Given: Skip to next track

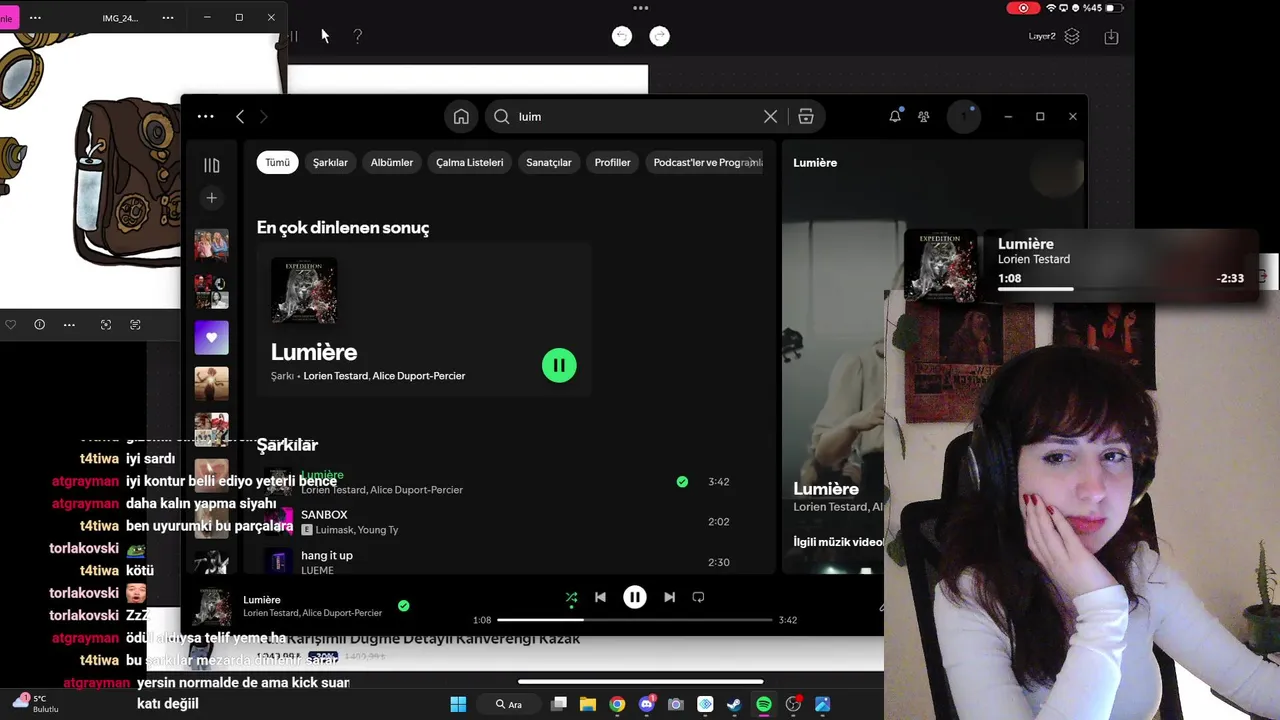Looking at the screenshot, I should point(669,597).
